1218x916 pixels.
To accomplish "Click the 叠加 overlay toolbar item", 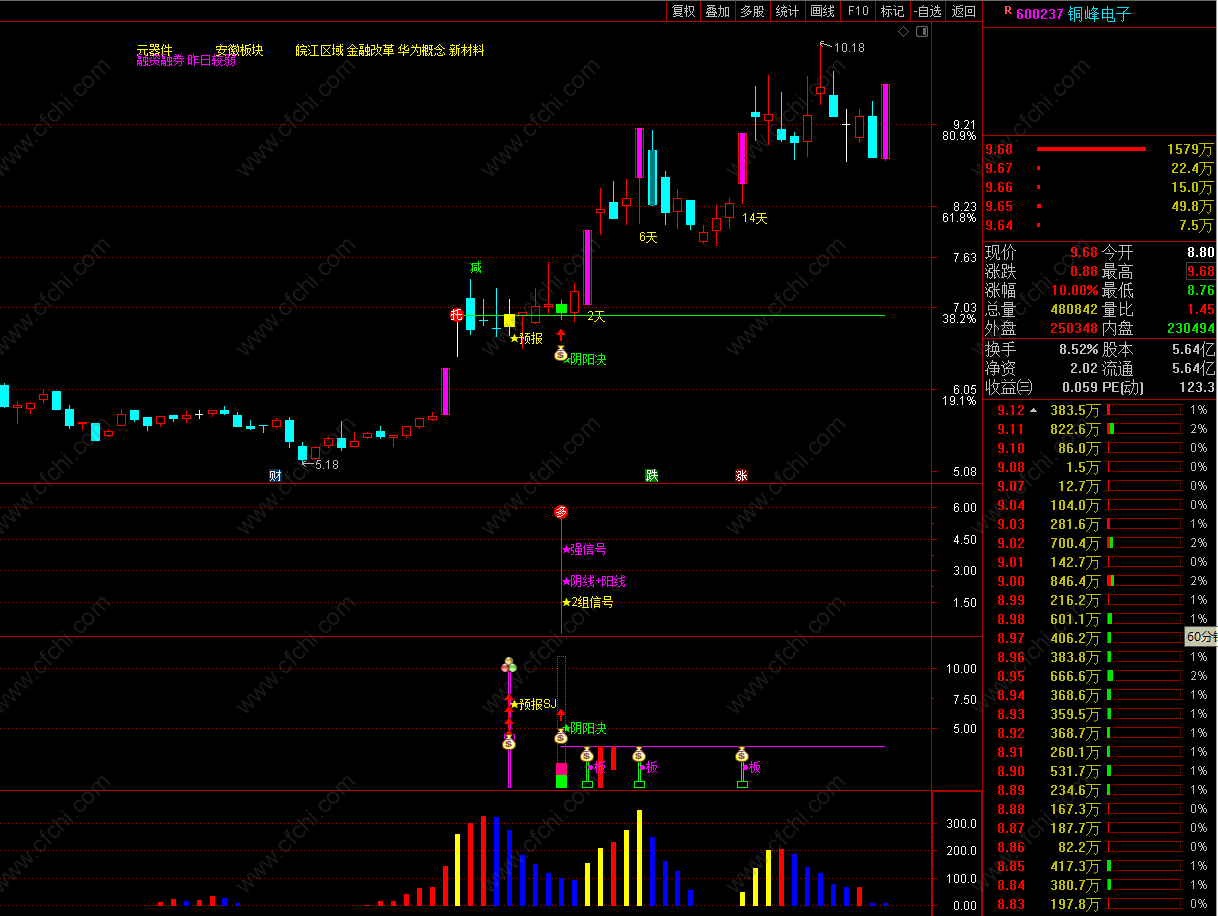I will (x=717, y=11).
